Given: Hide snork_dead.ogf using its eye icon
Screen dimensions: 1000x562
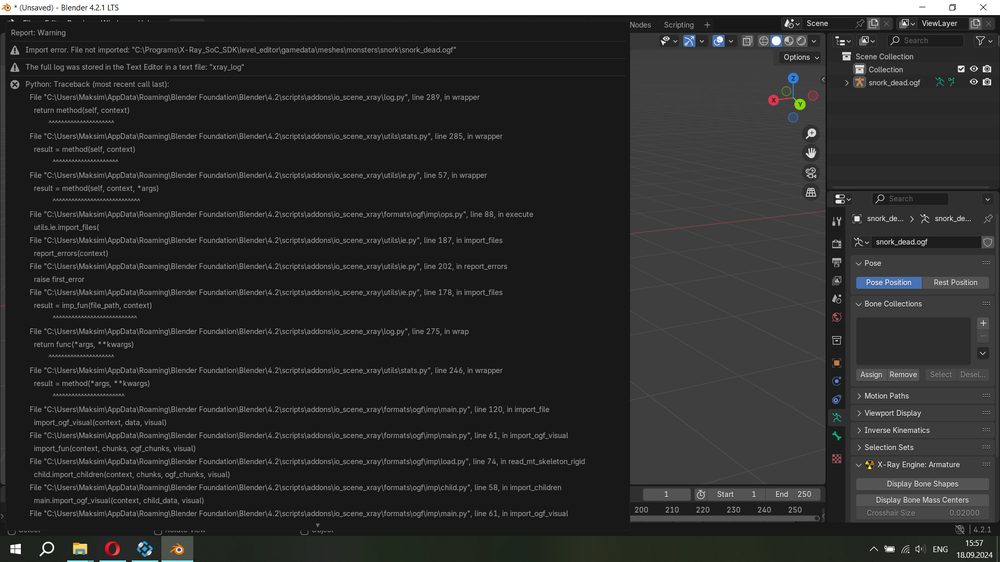Looking at the screenshot, I should click(x=974, y=83).
